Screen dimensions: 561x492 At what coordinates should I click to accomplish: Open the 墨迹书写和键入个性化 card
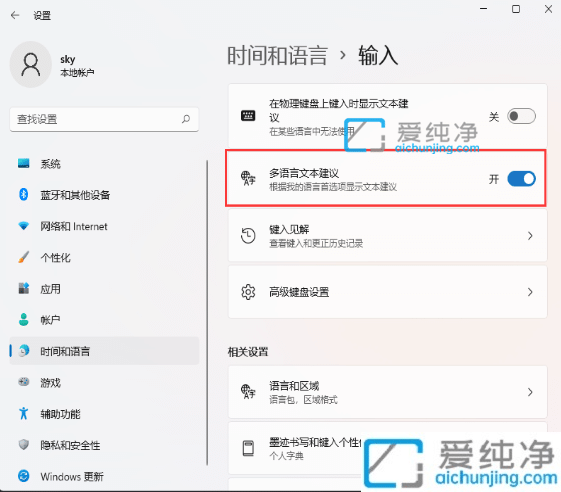point(388,448)
